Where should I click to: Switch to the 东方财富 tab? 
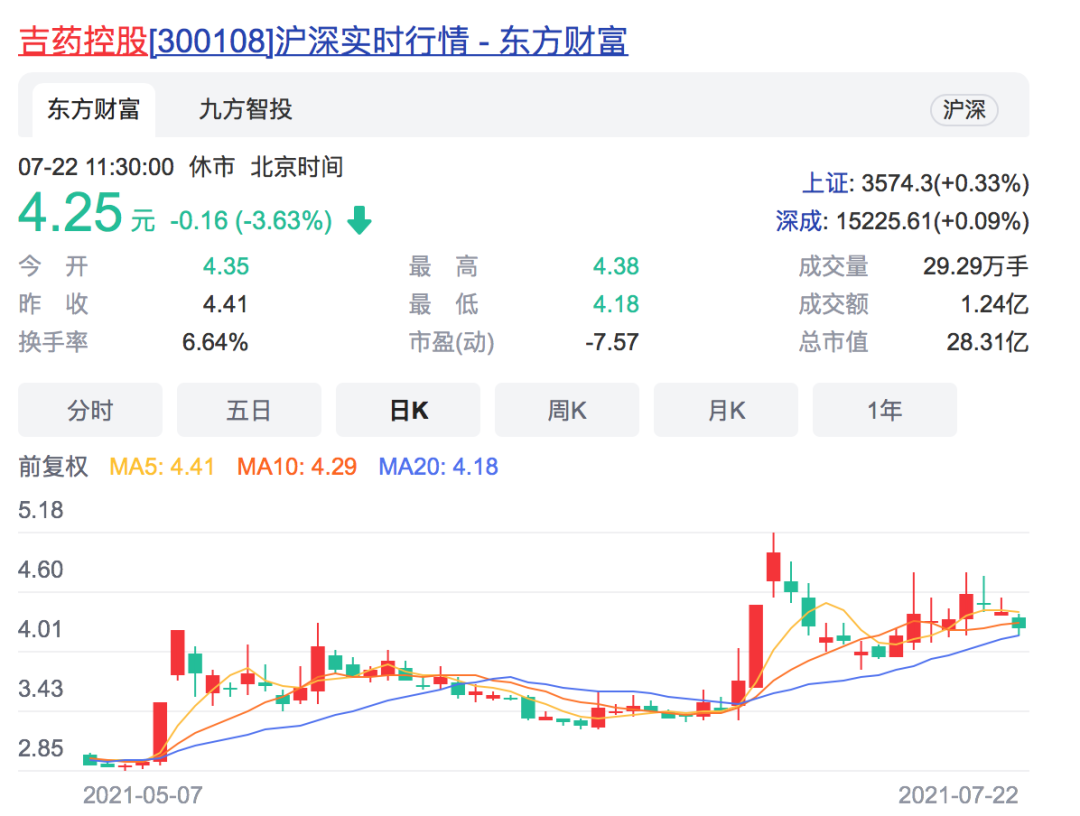pyautogui.click(x=94, y=109)
